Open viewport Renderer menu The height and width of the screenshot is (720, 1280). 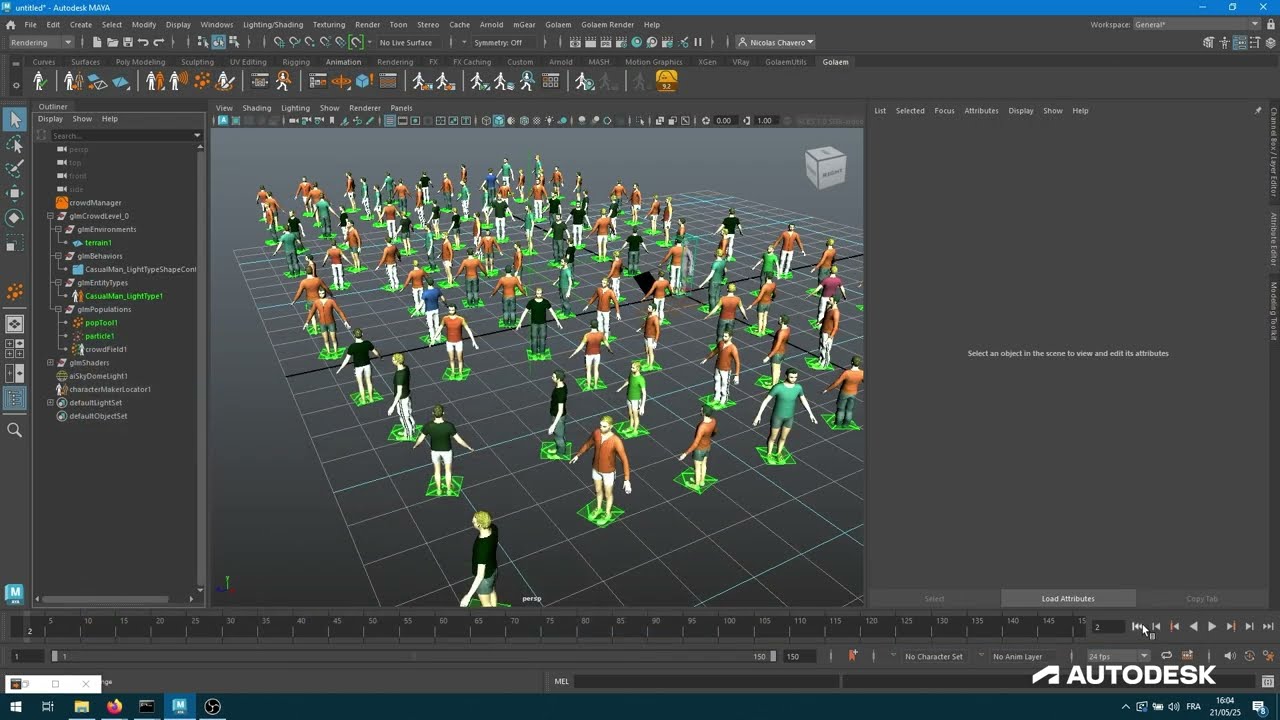364,108
